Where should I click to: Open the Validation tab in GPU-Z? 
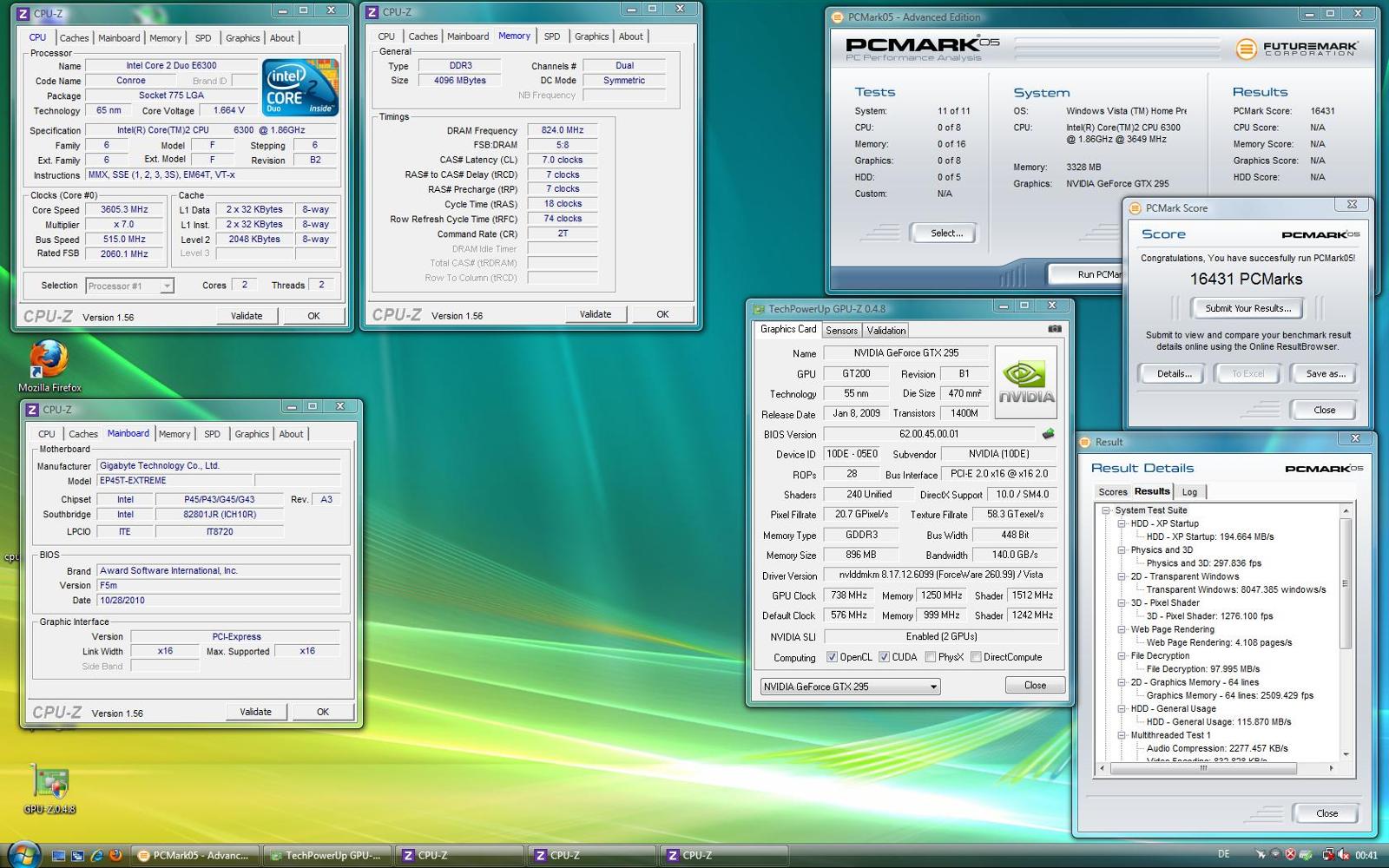[x=885, y=331]
